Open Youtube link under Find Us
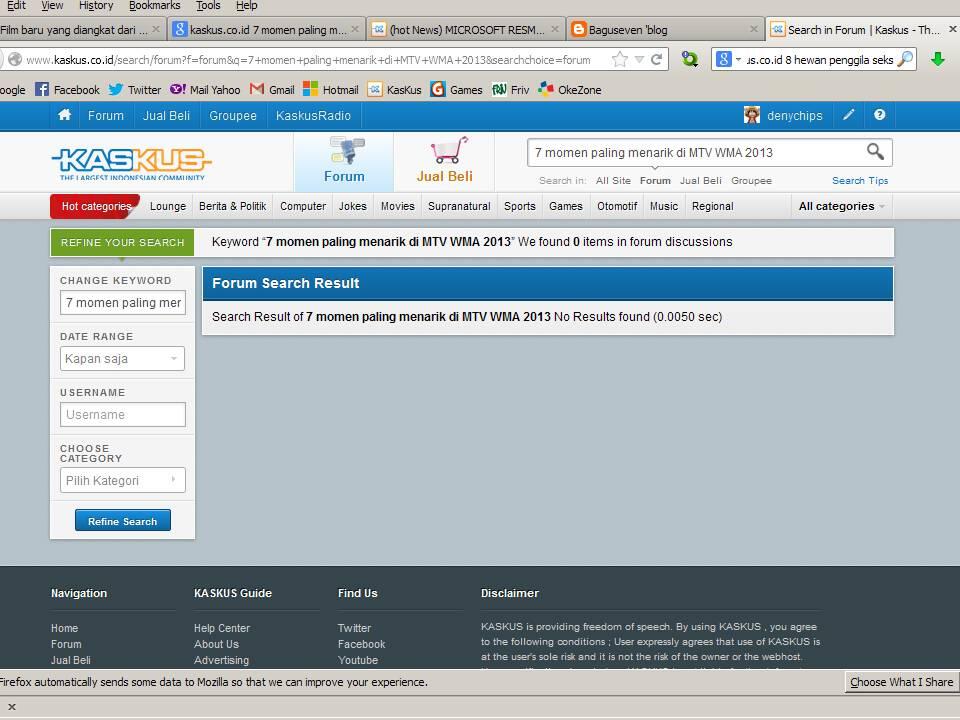 358,660
